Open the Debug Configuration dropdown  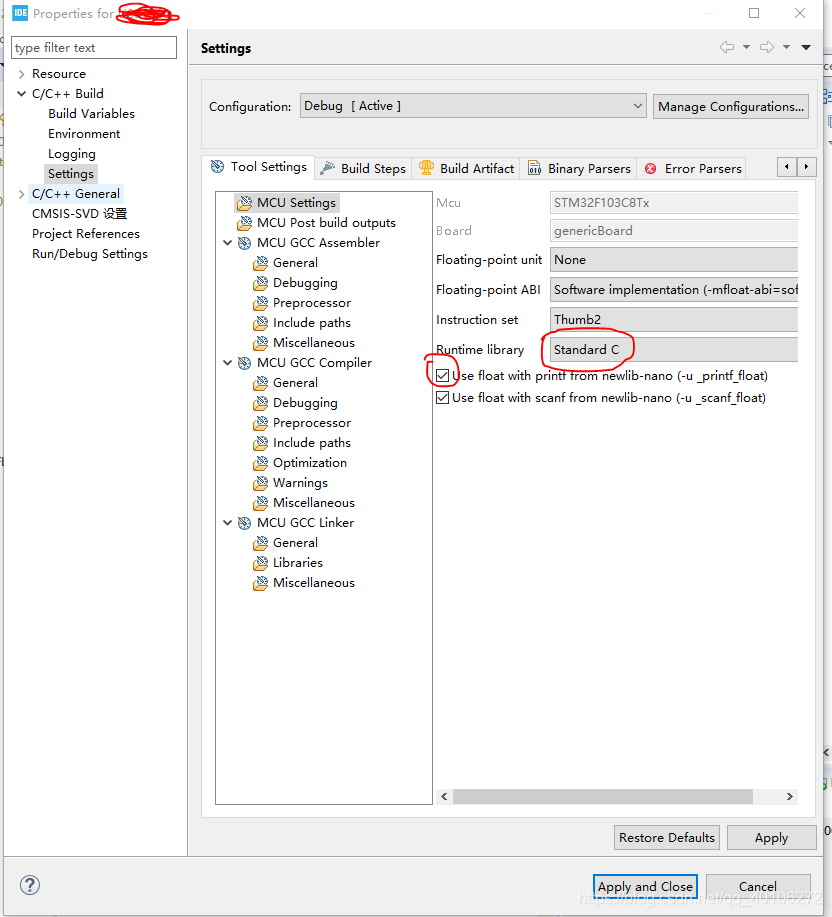638,105
